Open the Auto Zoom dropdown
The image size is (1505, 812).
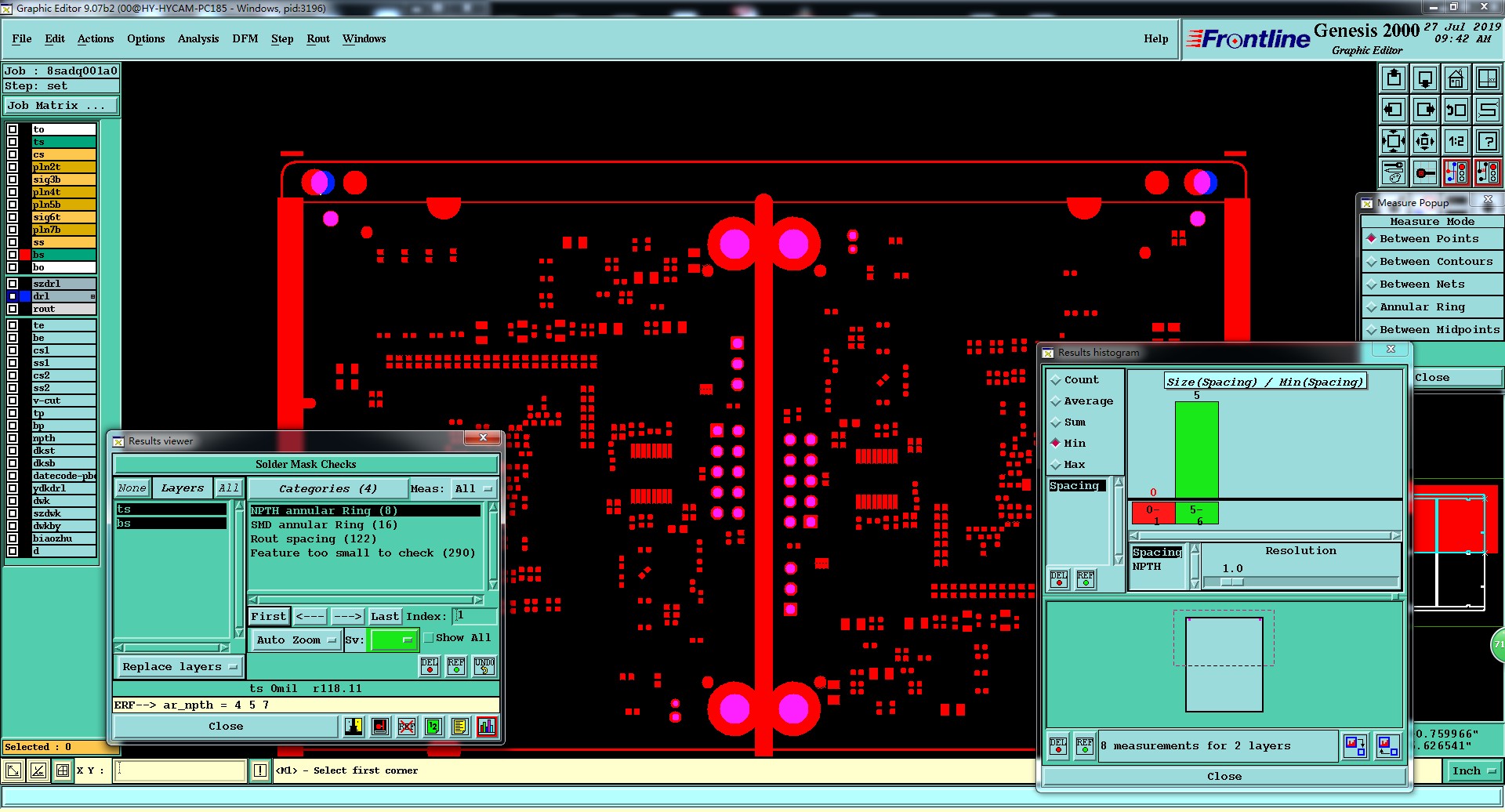296,640
